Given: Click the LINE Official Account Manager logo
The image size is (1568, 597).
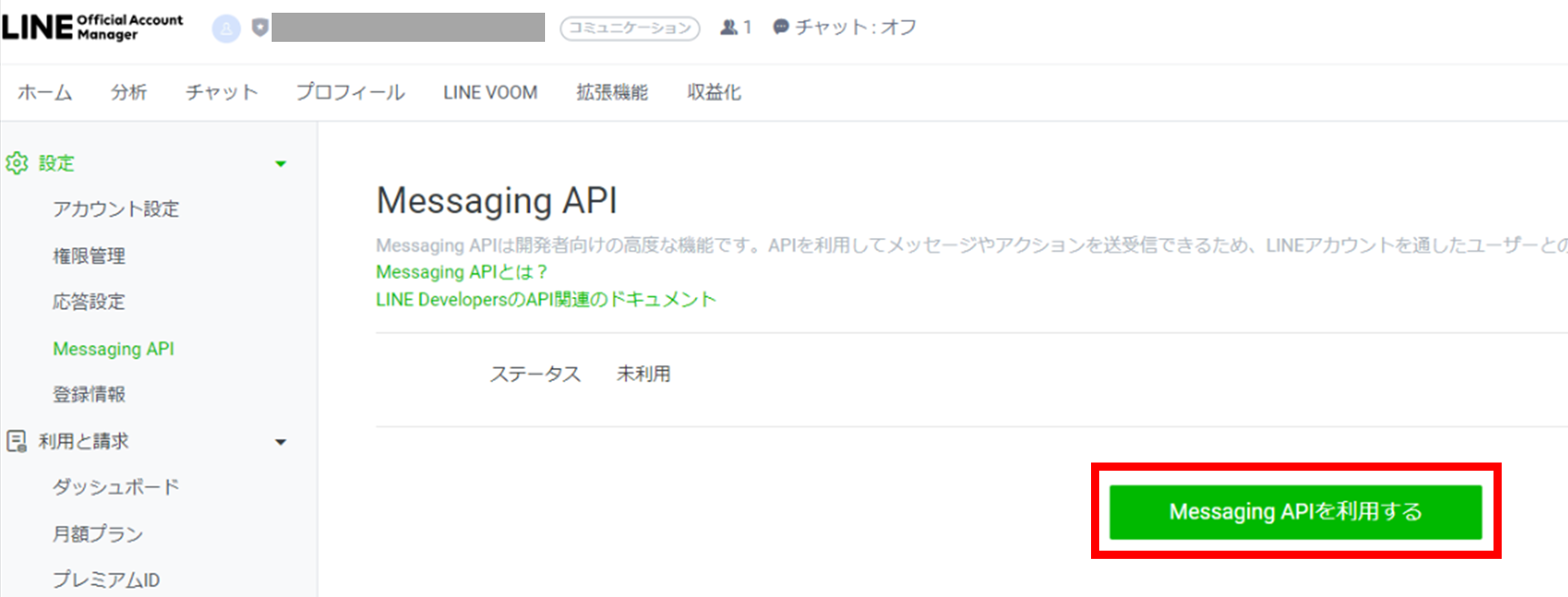Looking at the screenshot, I should (92, 27).
